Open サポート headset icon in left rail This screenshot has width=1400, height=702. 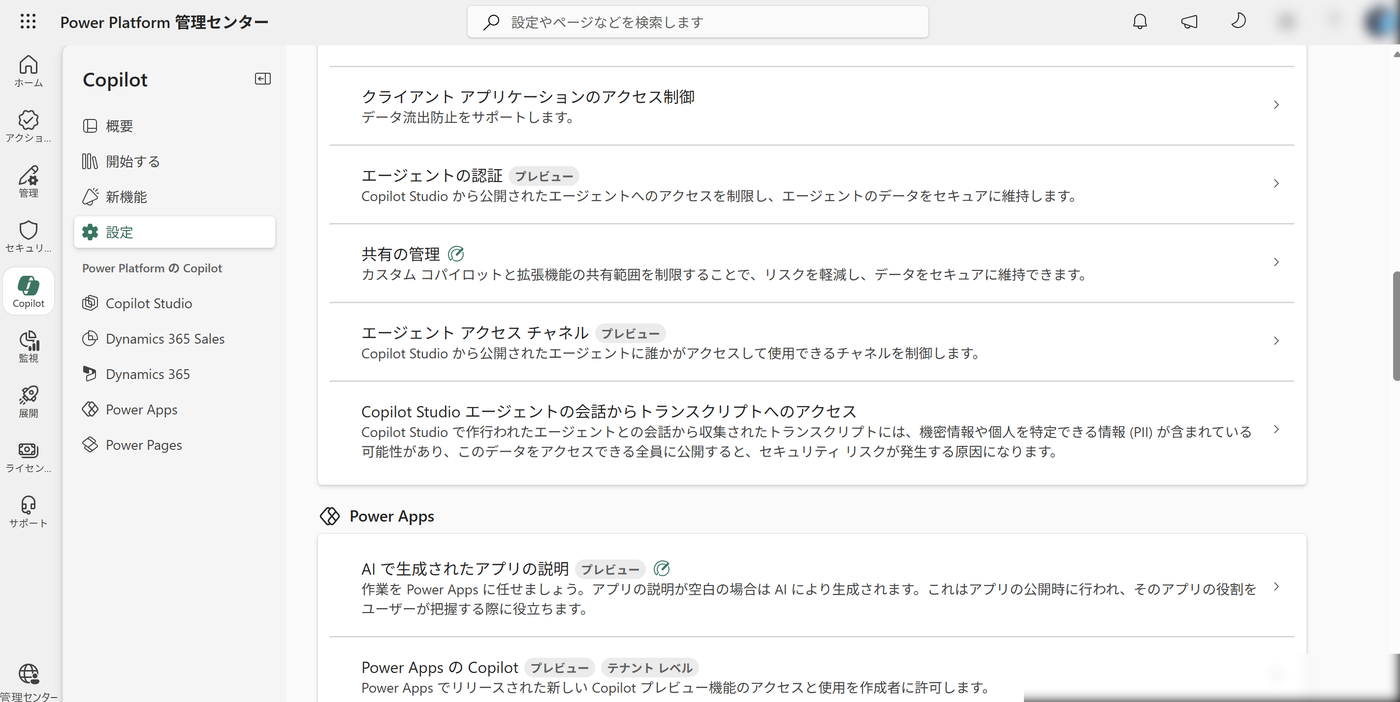[x=28, y=512]
